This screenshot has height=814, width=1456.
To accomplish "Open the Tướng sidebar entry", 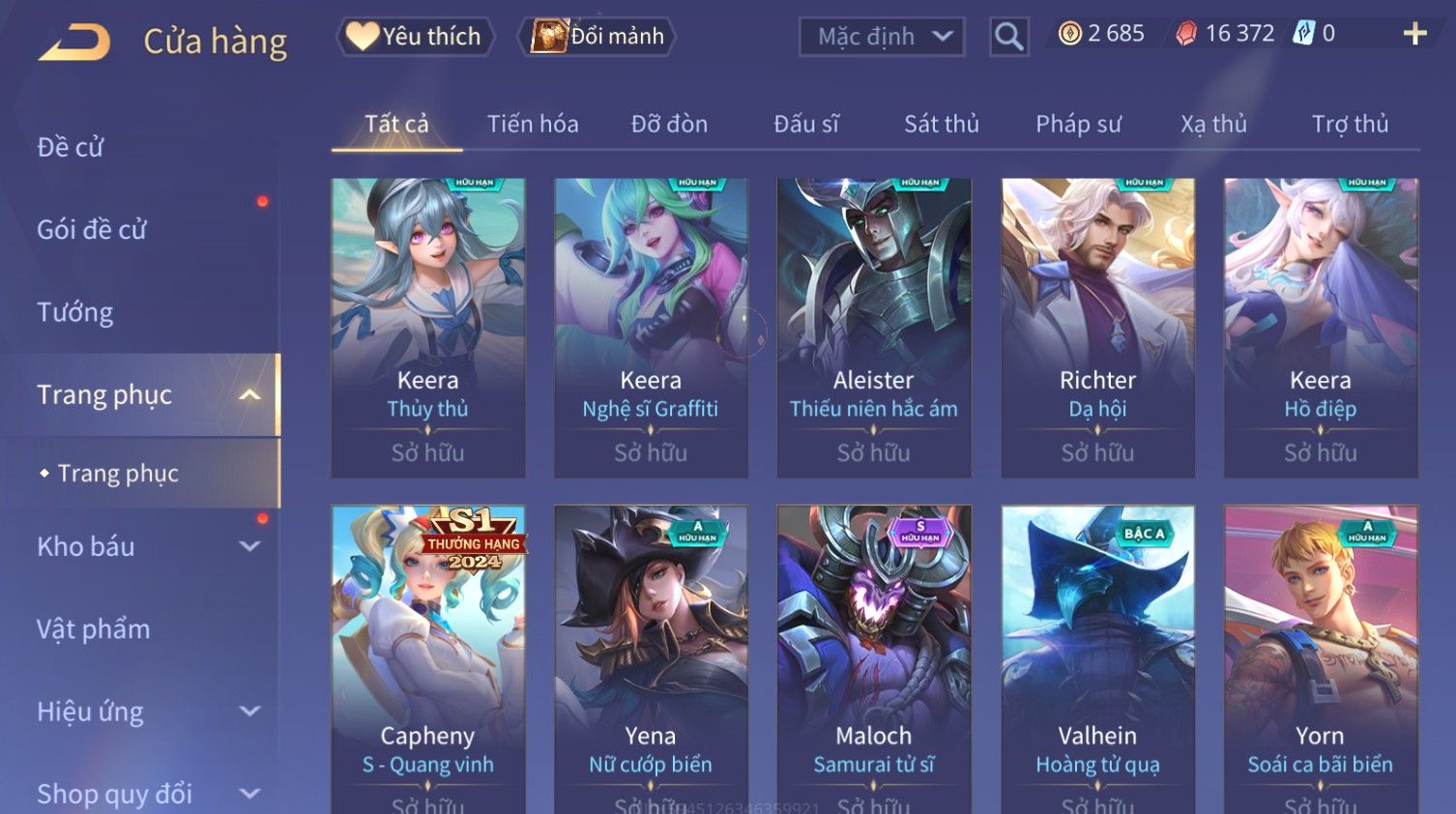I will [x=74, y=312].
